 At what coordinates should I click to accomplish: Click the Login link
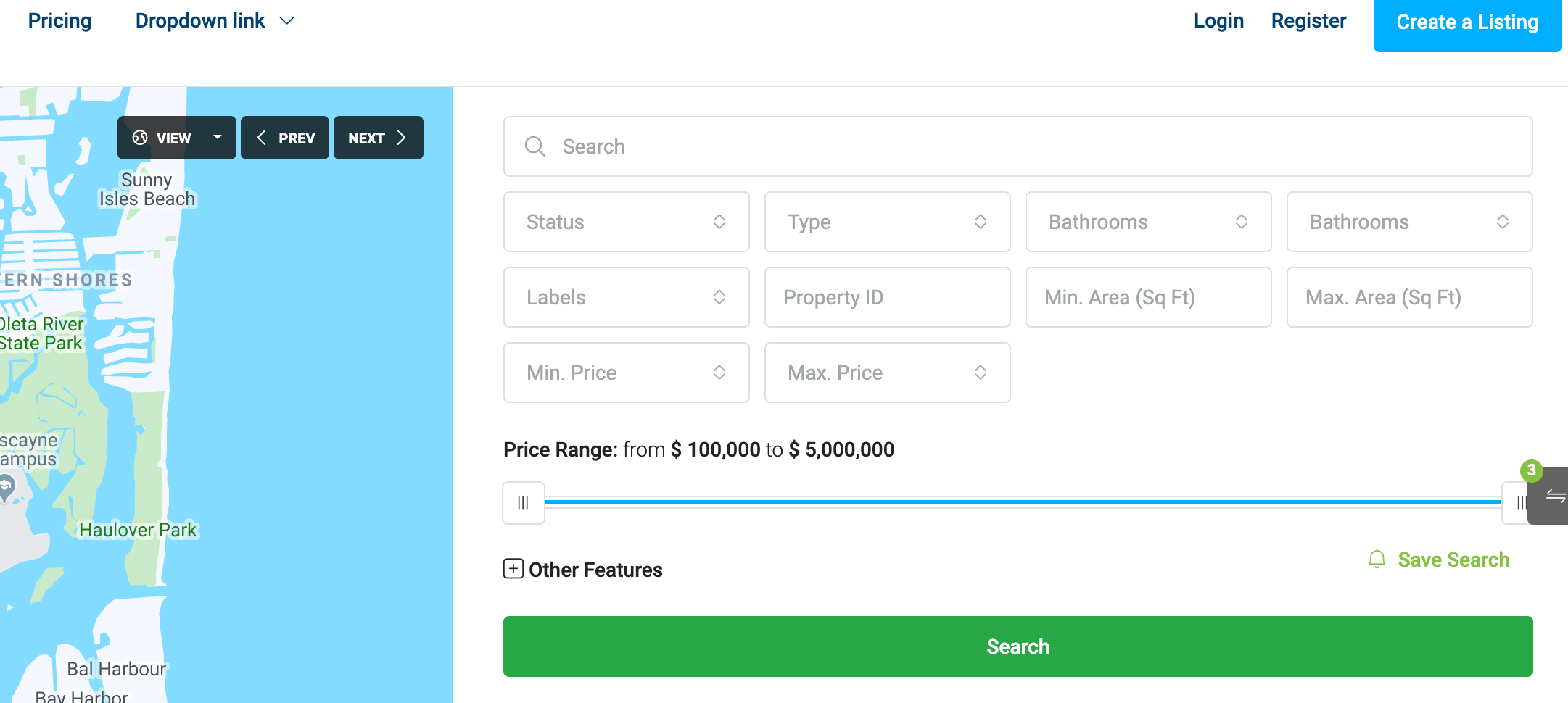pyautogui.click(x=1218, y=21)
